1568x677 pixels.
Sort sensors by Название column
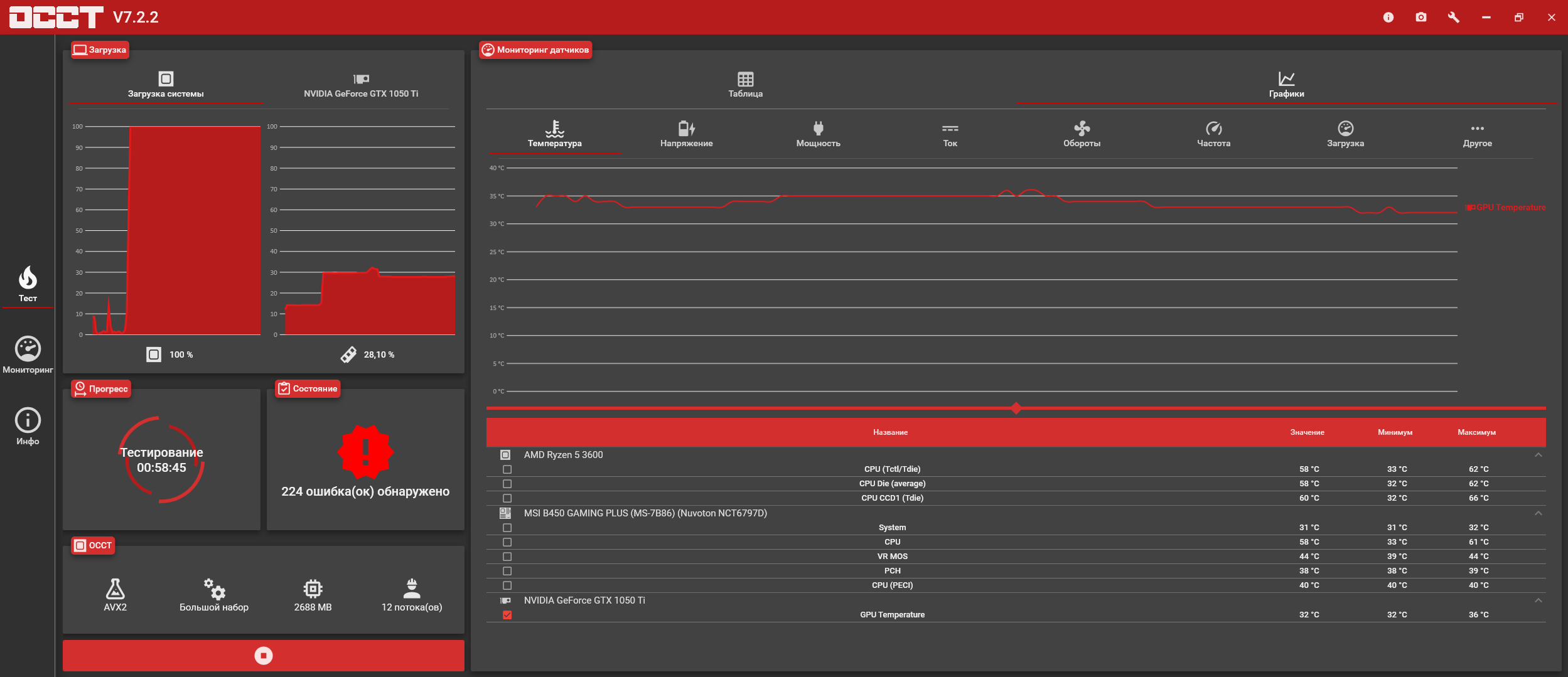point(891,432)
